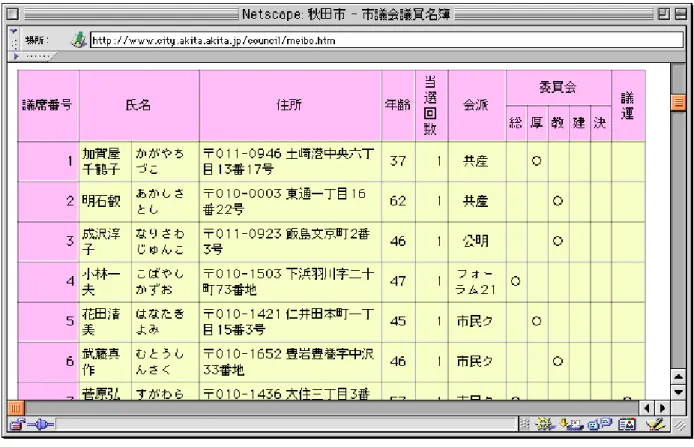Click age 62 in row 2
Viewport: 694px width, 447px height.
pyautogui.click(x=398, y=201)
